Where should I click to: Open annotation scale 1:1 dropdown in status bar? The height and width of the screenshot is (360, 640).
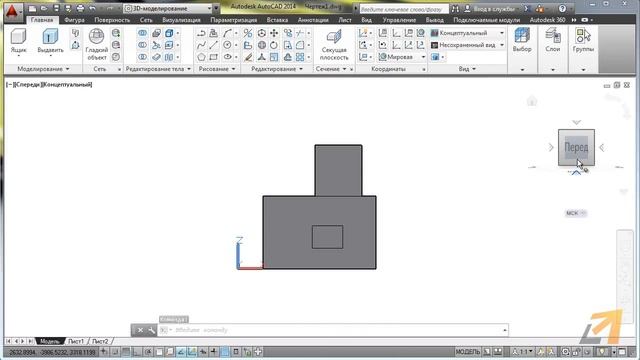pyautogui.click(x=523, y=351)
